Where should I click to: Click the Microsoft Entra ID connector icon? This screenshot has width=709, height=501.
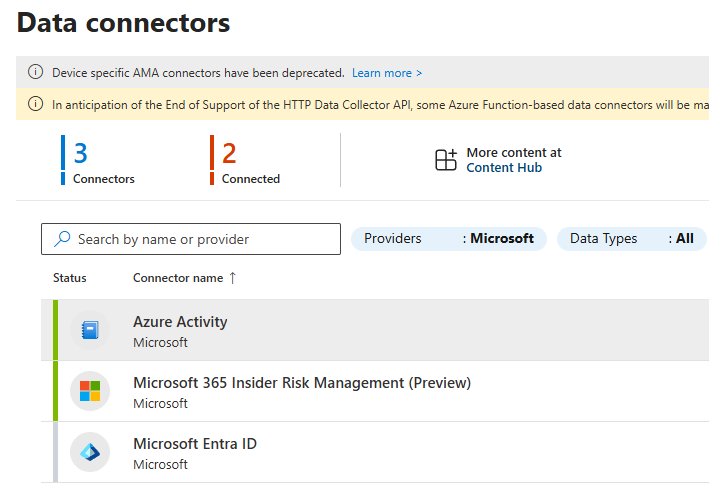[90, 452]
